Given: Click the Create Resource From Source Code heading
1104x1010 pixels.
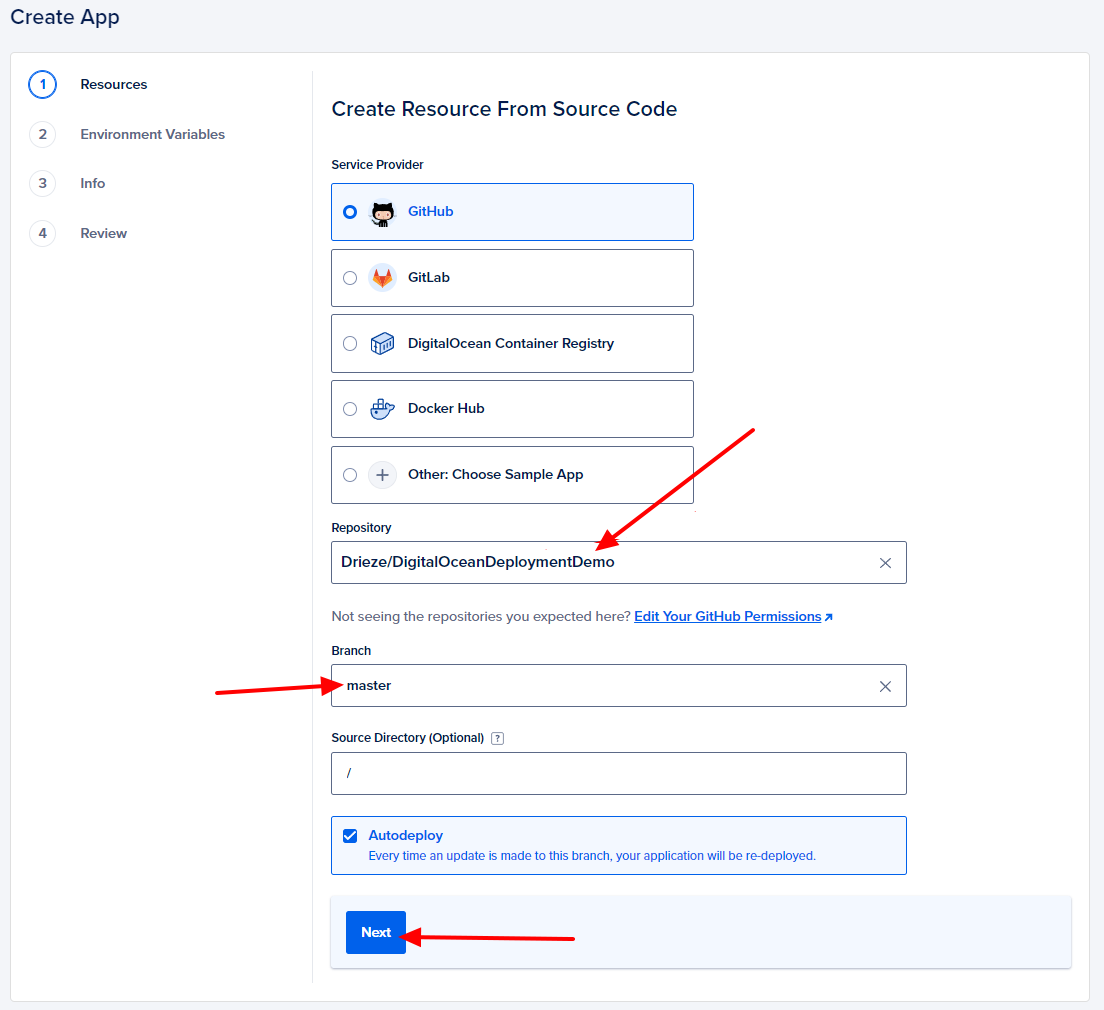Looking at the screenshot, I should [504, 109].
